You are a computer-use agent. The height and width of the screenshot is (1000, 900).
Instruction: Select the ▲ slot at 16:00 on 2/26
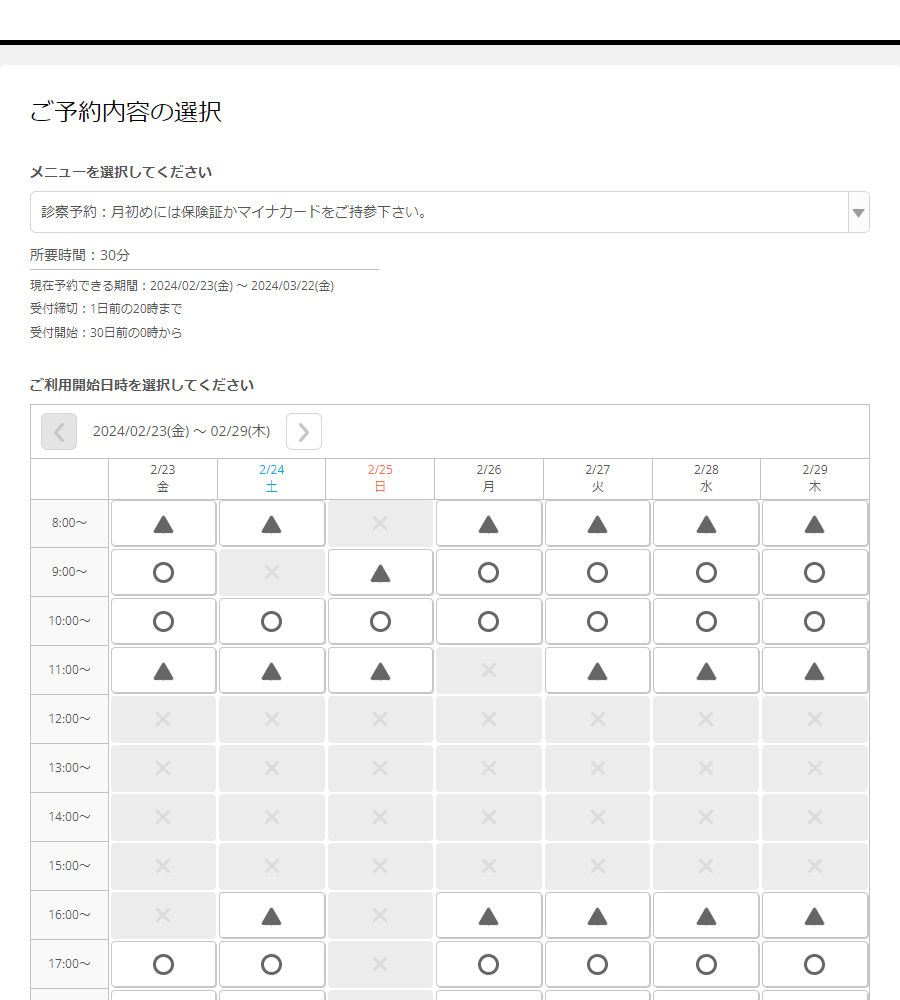489,915
